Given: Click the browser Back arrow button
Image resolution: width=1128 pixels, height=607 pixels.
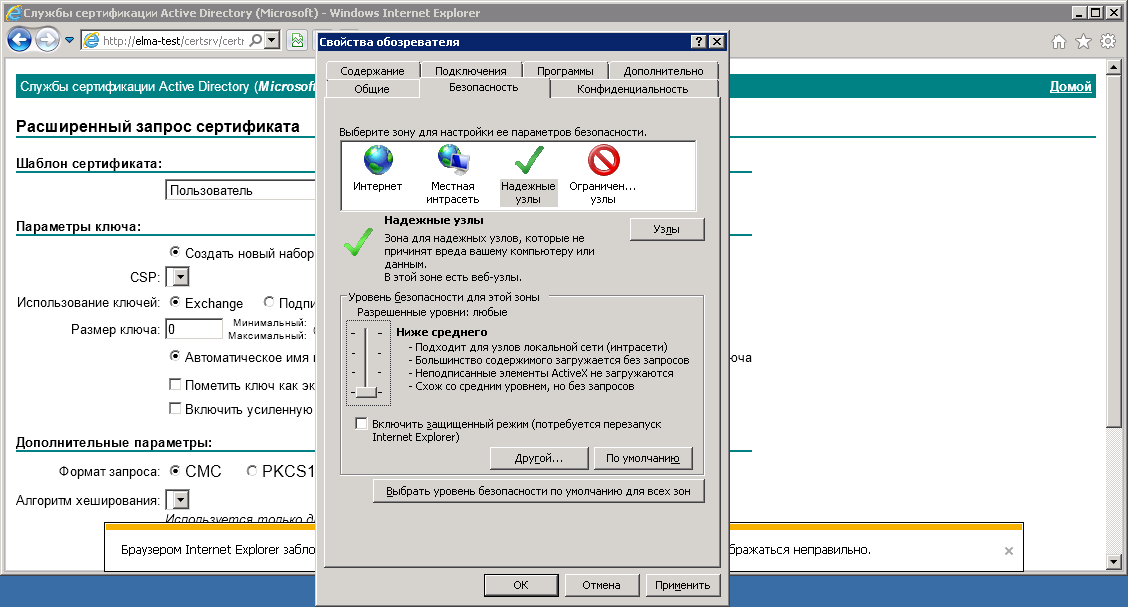Looking at the screenshot, I should 19,41.
